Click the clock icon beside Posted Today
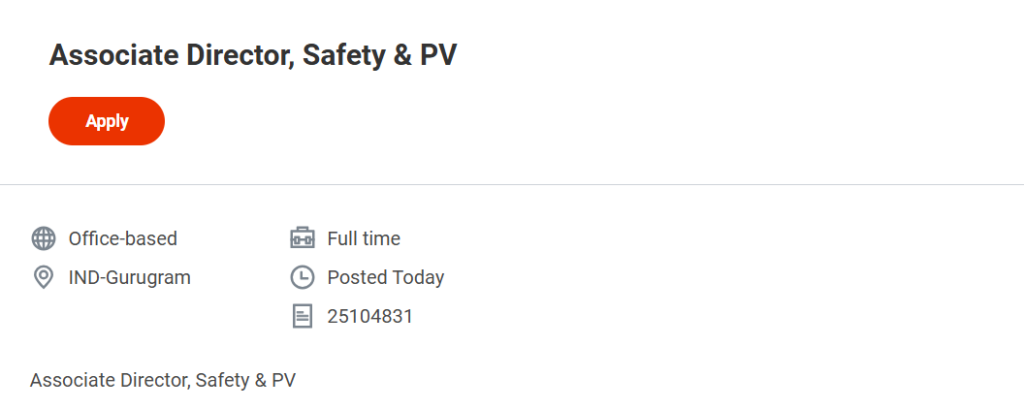1024x409 pixels. point(301,277)
